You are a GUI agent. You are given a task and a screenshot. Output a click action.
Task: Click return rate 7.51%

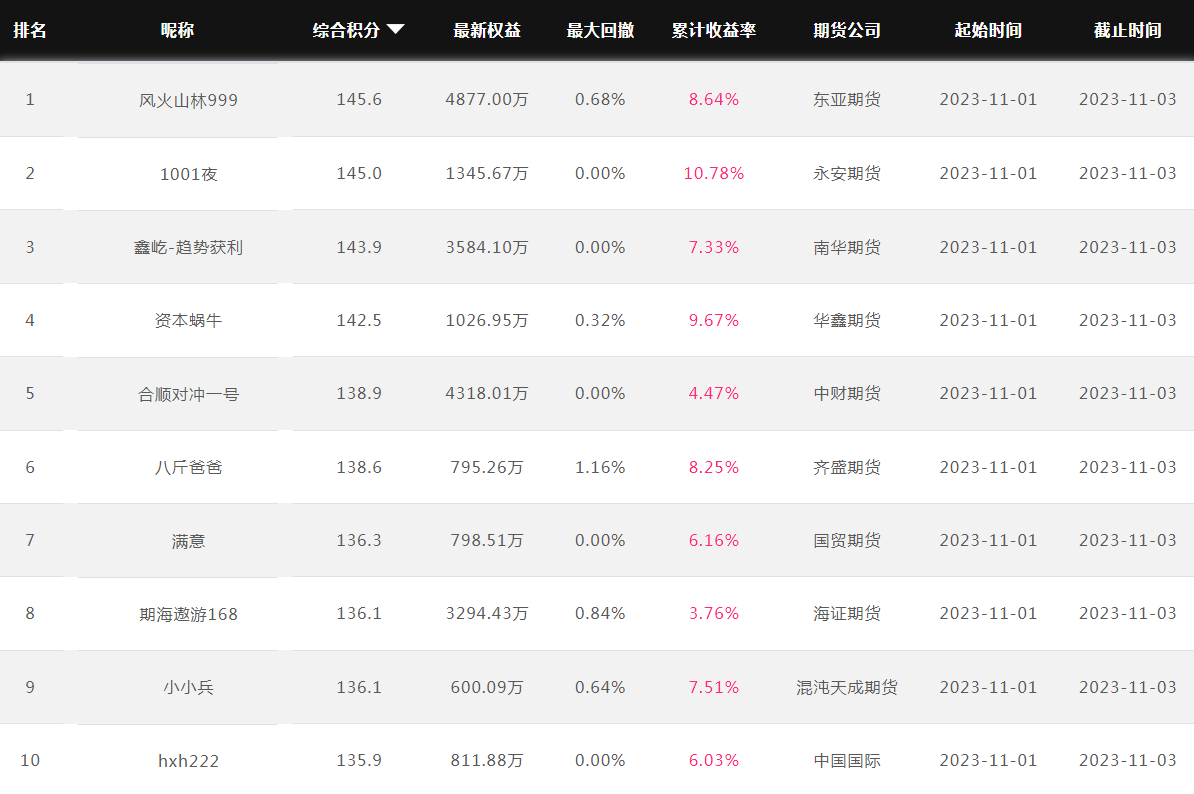point(714,687)
